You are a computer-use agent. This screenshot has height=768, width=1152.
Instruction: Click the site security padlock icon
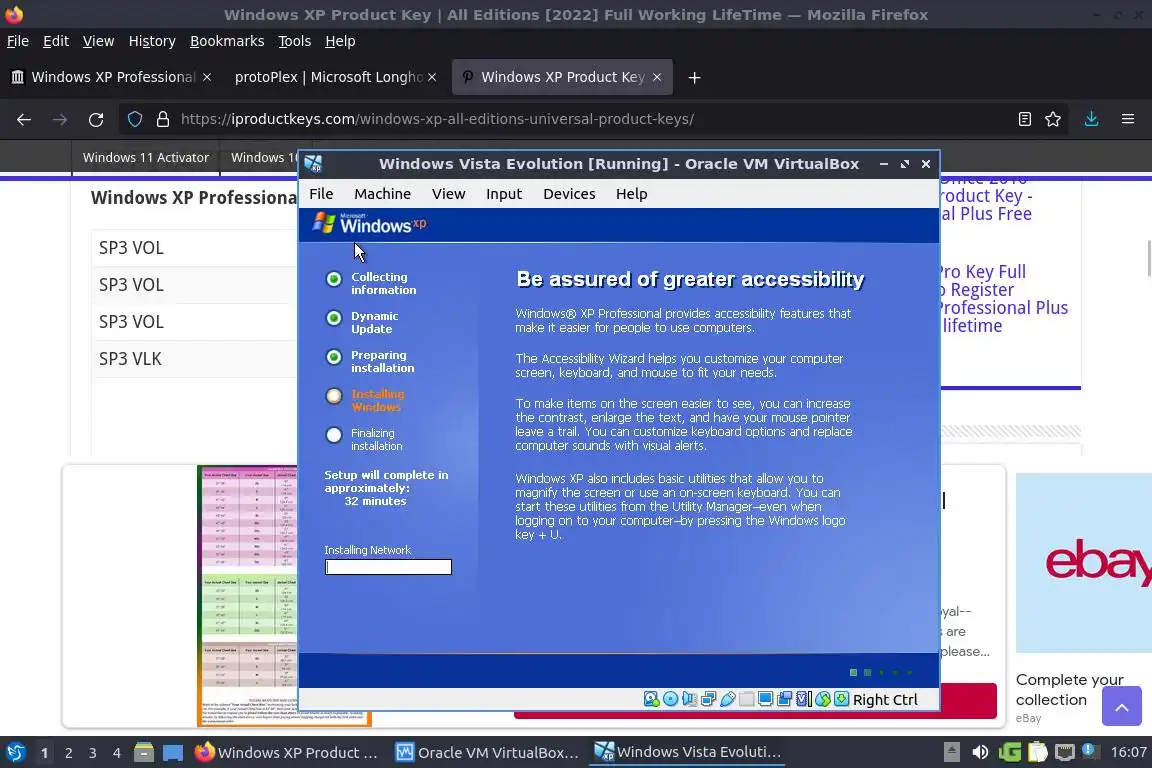(162, 119)
